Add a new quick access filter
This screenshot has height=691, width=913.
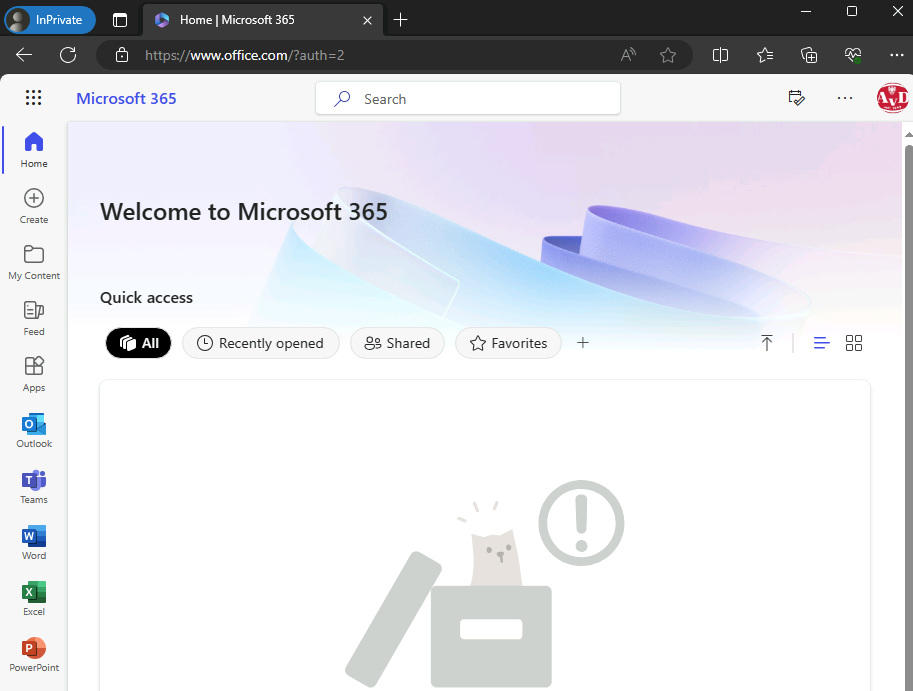(582, 343)
